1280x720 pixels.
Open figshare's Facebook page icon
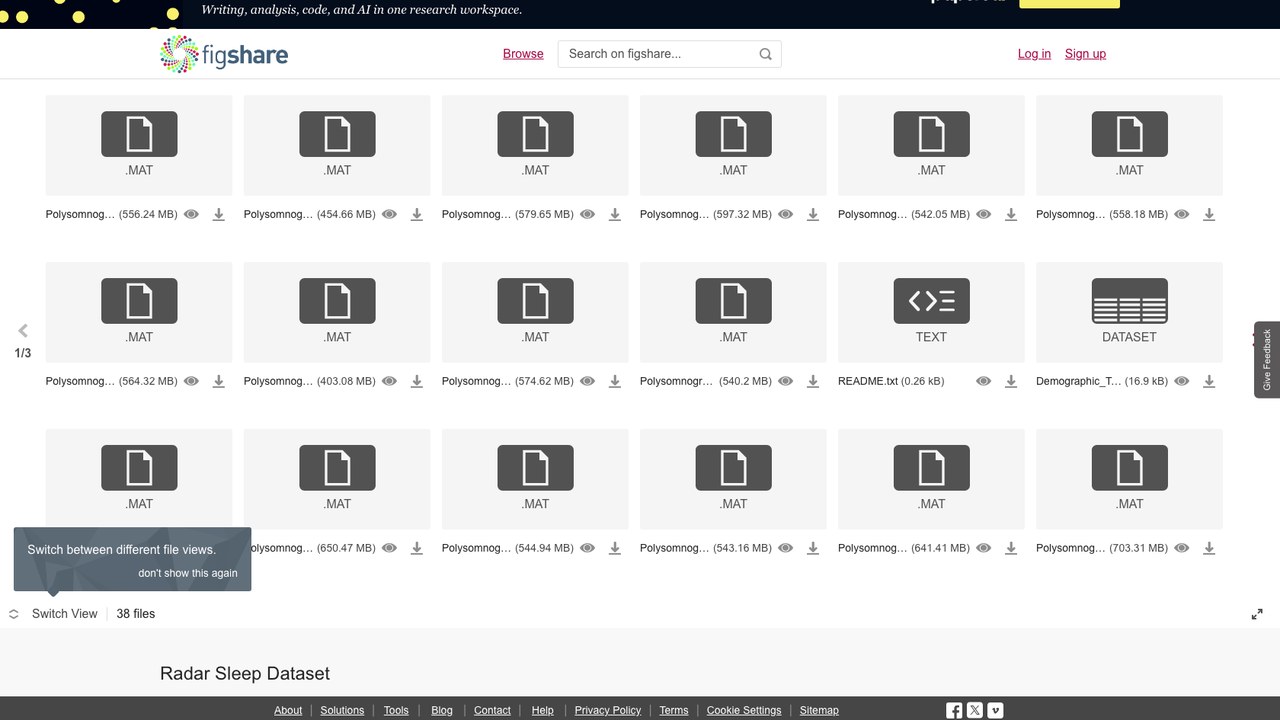tap(954, 710)
